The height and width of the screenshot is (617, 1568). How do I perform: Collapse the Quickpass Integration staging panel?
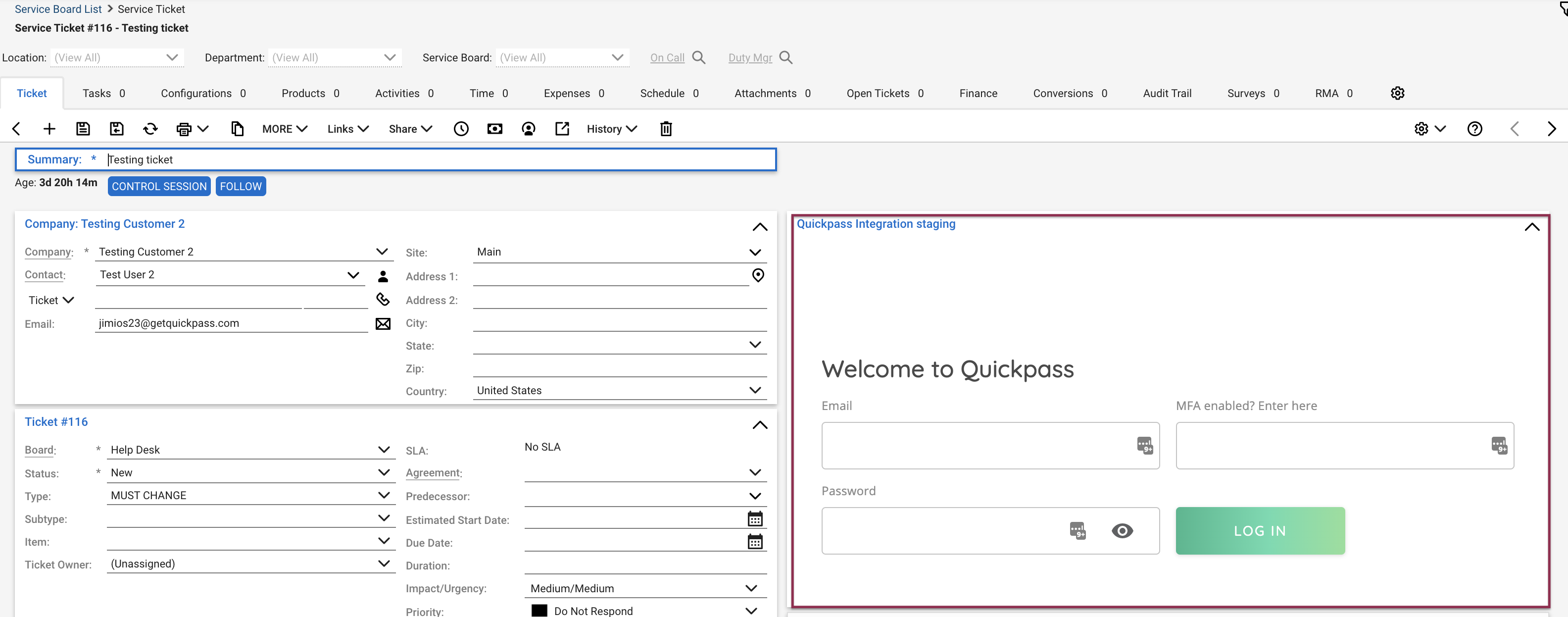(1533, 227)
